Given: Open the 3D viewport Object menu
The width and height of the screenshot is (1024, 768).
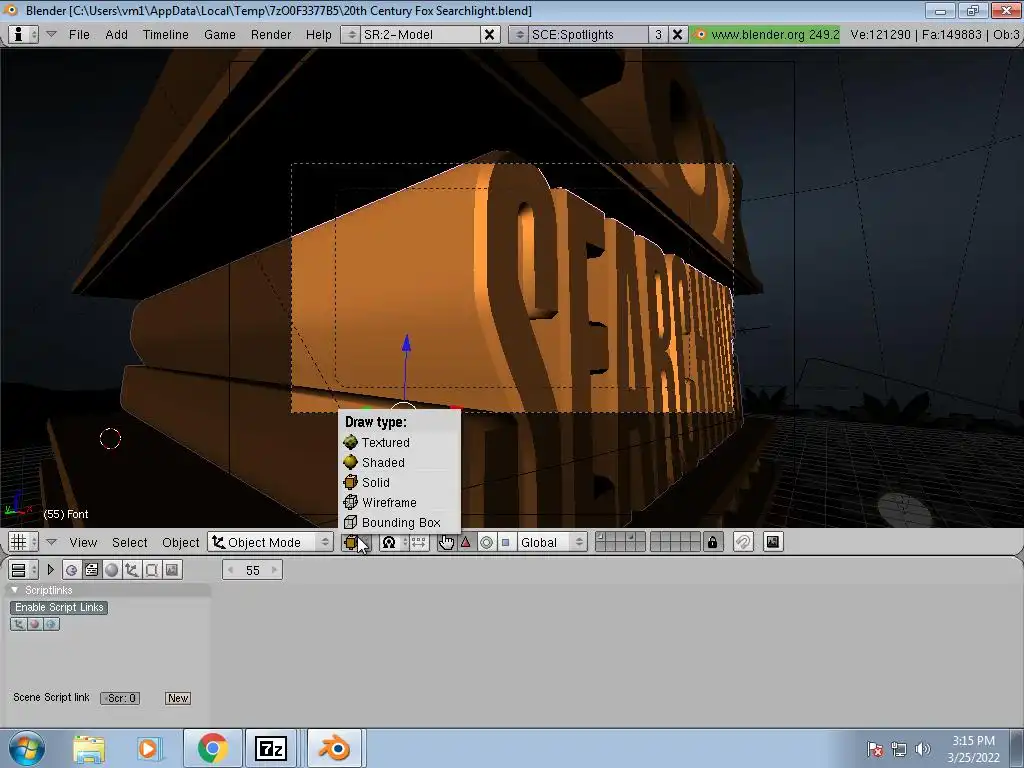Looking at the screenshot, I should click(180, 543).
